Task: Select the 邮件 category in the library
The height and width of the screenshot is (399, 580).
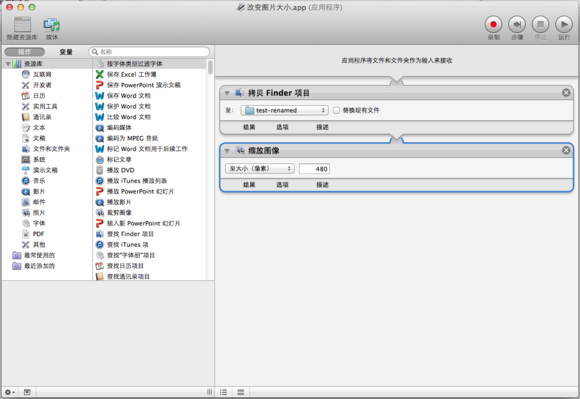Action: (39, 202)
